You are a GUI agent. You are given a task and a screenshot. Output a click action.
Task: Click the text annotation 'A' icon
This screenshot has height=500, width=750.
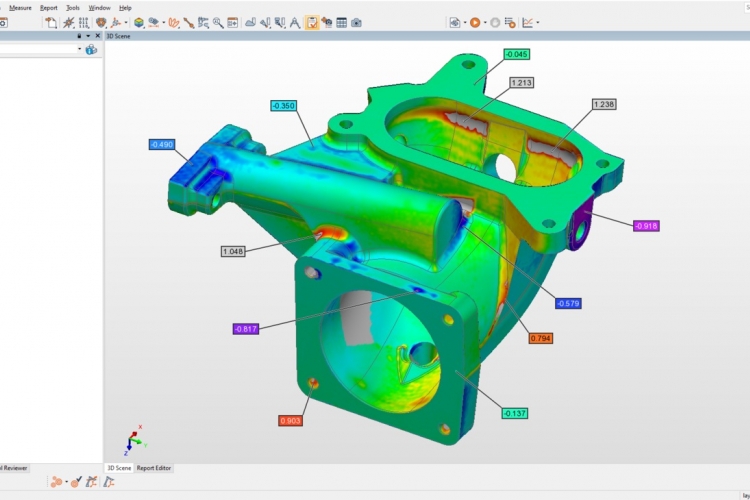pos(295,22)
